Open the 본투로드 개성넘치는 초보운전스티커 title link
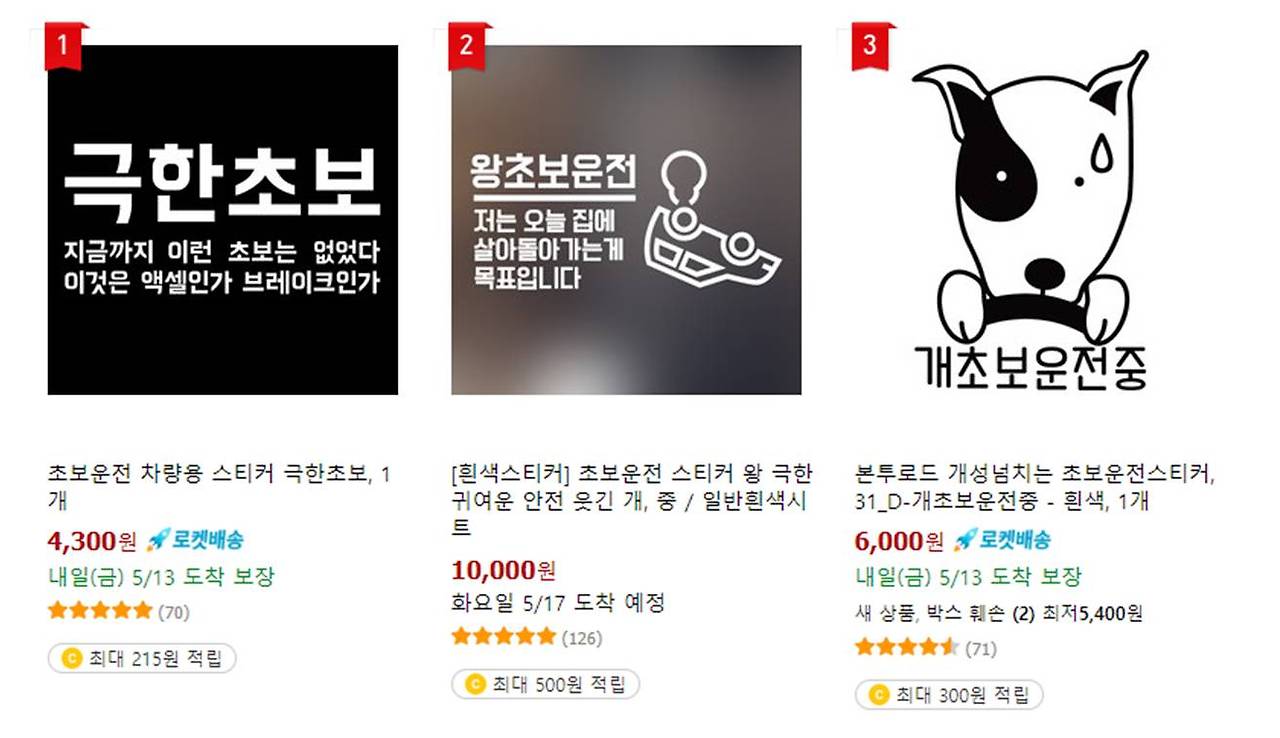 pyautogui.click(x=1036, y=487)
